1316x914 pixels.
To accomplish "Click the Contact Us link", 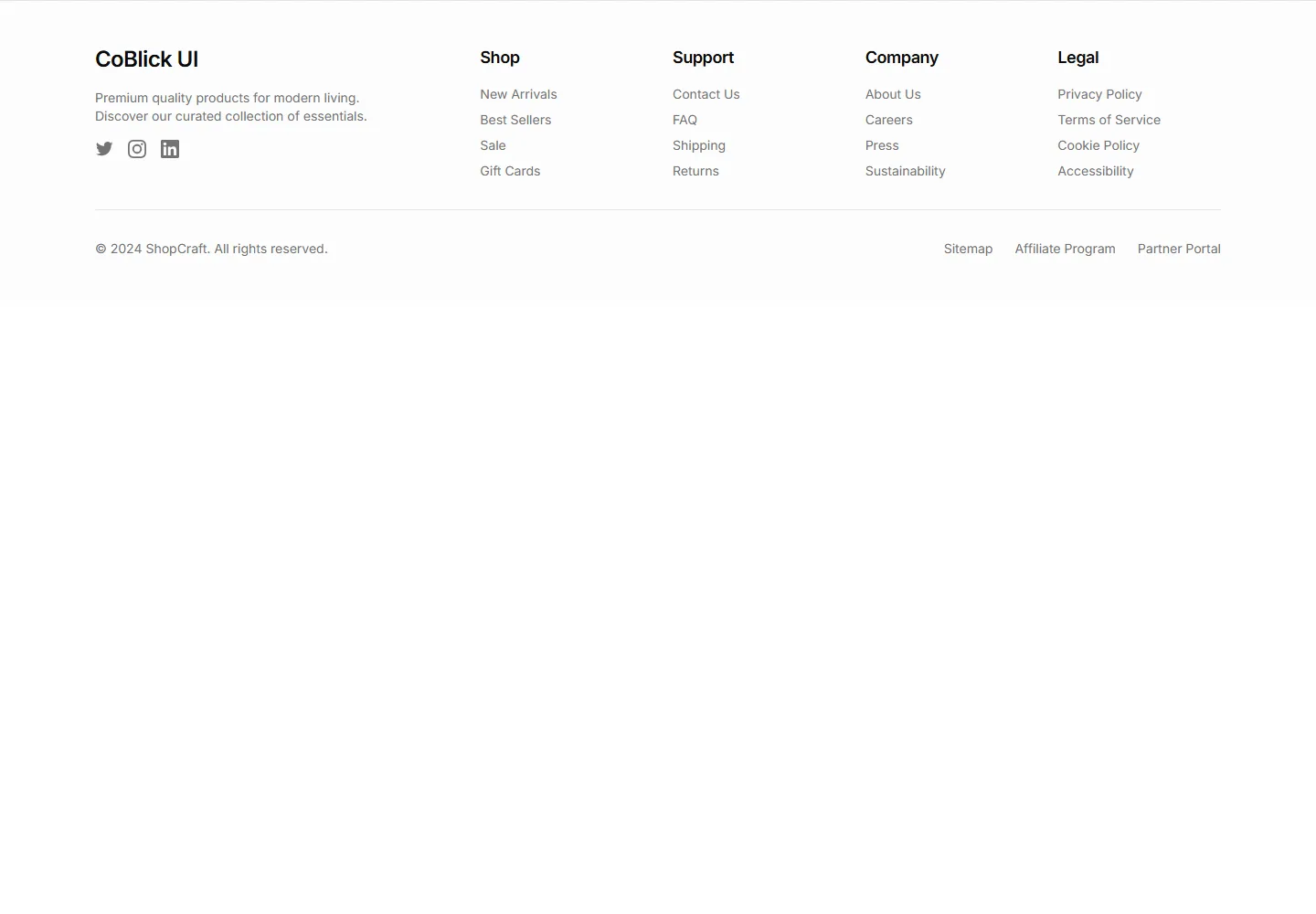I will [x=706, y=94].
